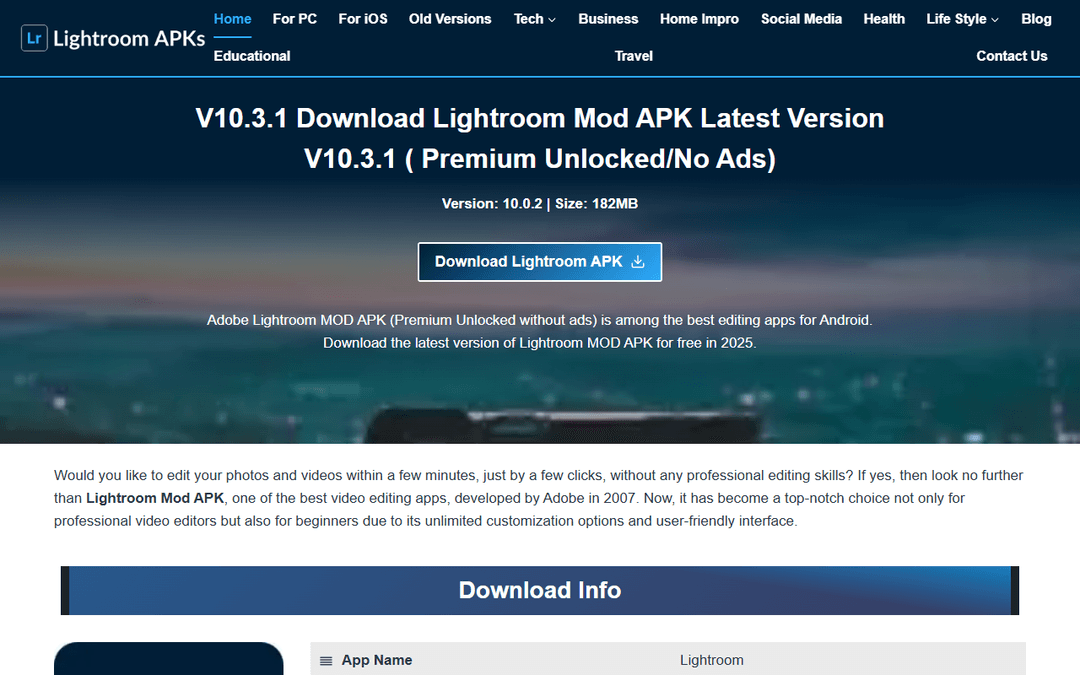
Task: Click the Lr logo icon
Action: coord(34,39)
